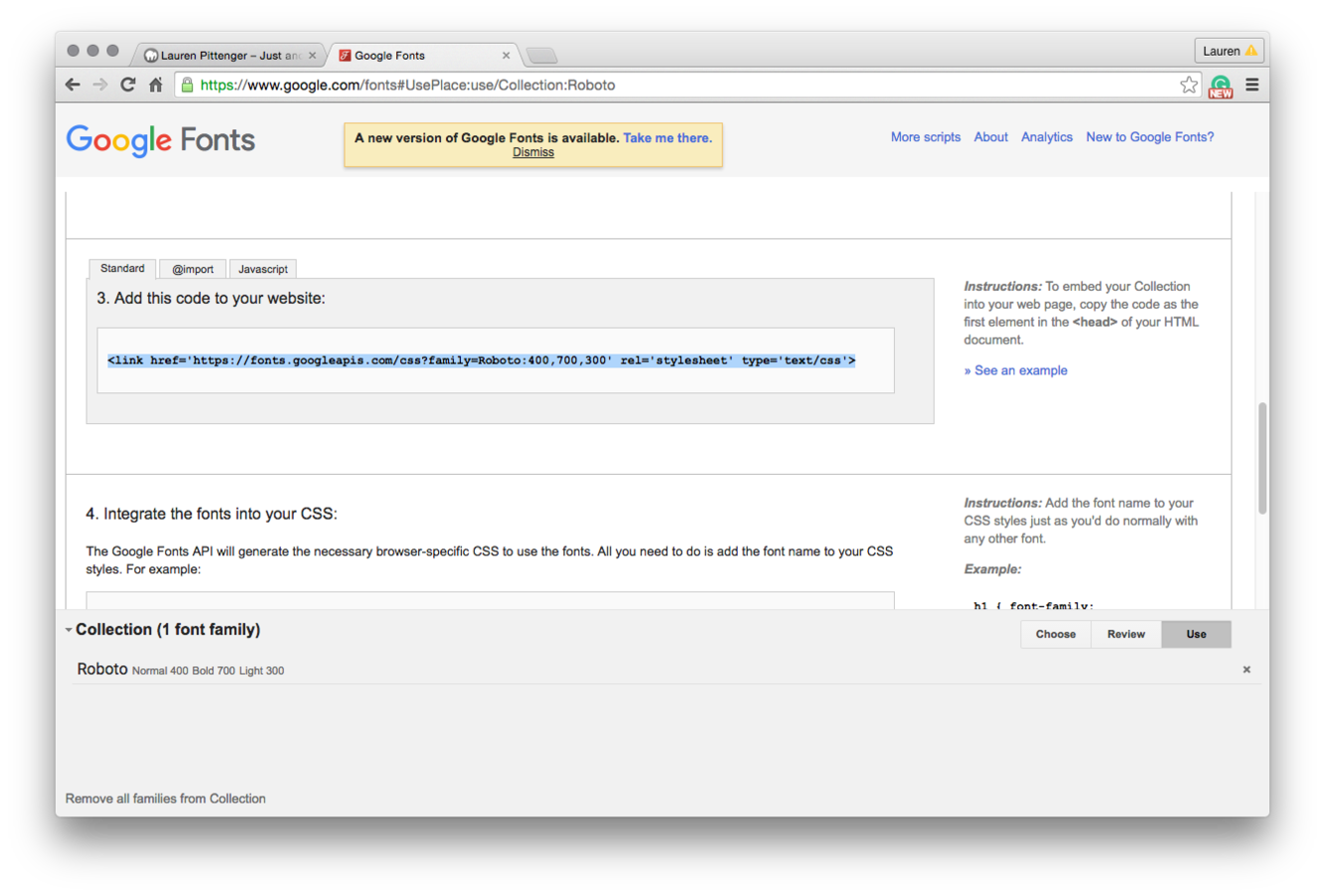Click the Google Fonts logo
The width and height of the screenshot is (1325, 896).
point(160,140)
